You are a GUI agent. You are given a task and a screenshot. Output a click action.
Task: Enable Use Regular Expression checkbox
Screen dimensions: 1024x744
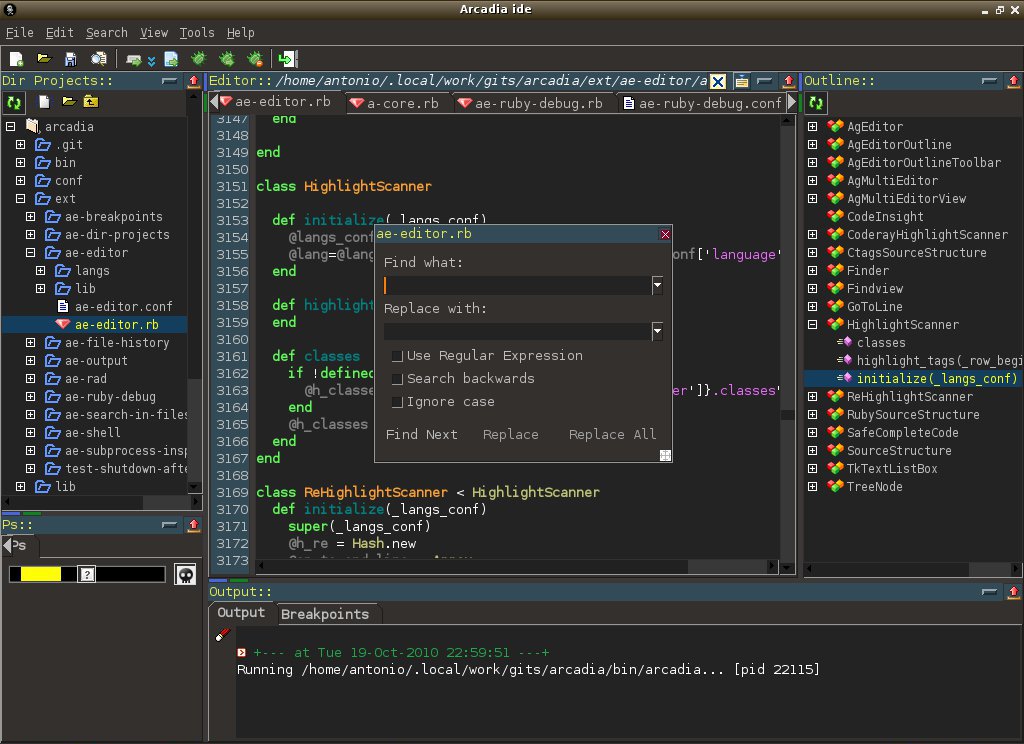(398, 356)
